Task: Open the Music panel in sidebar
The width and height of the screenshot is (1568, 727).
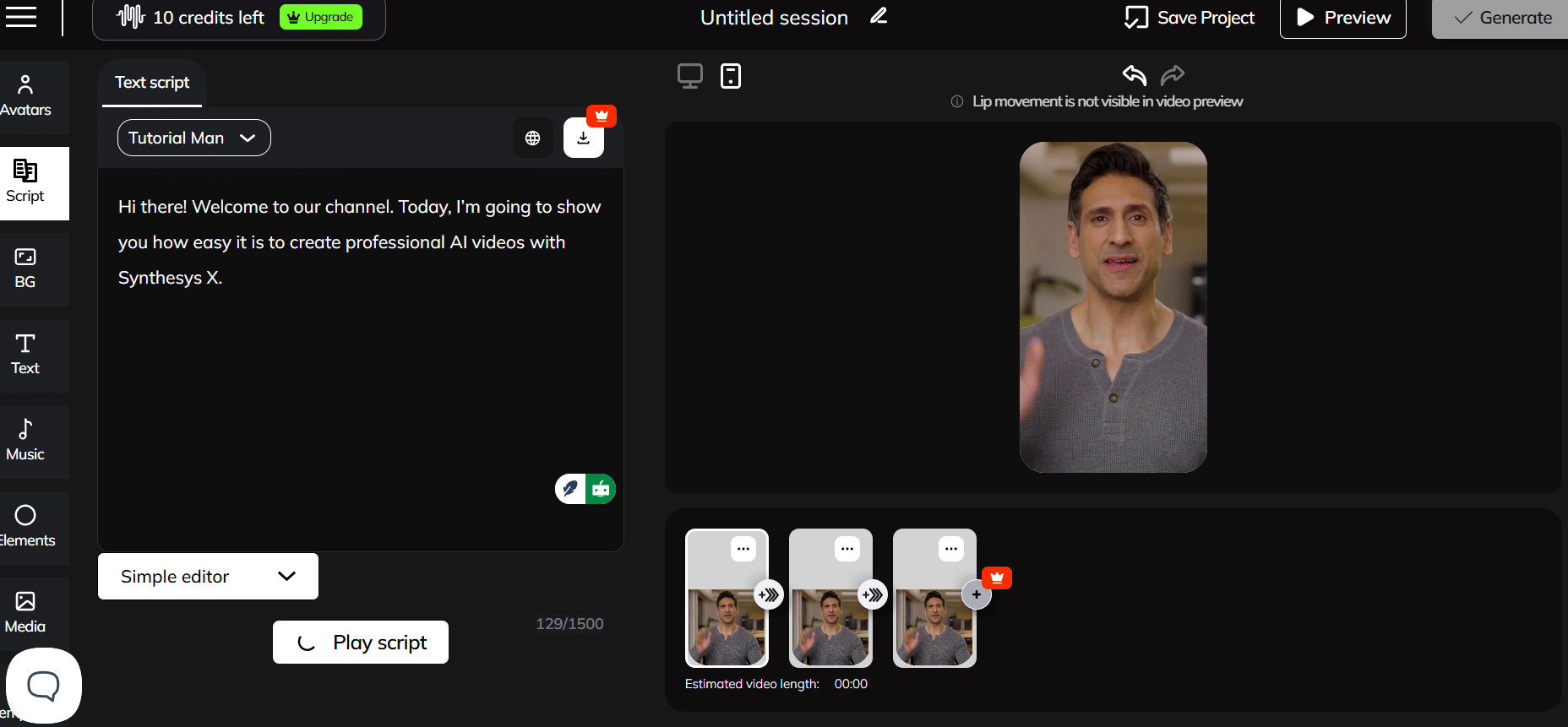Action: point(25,441)
